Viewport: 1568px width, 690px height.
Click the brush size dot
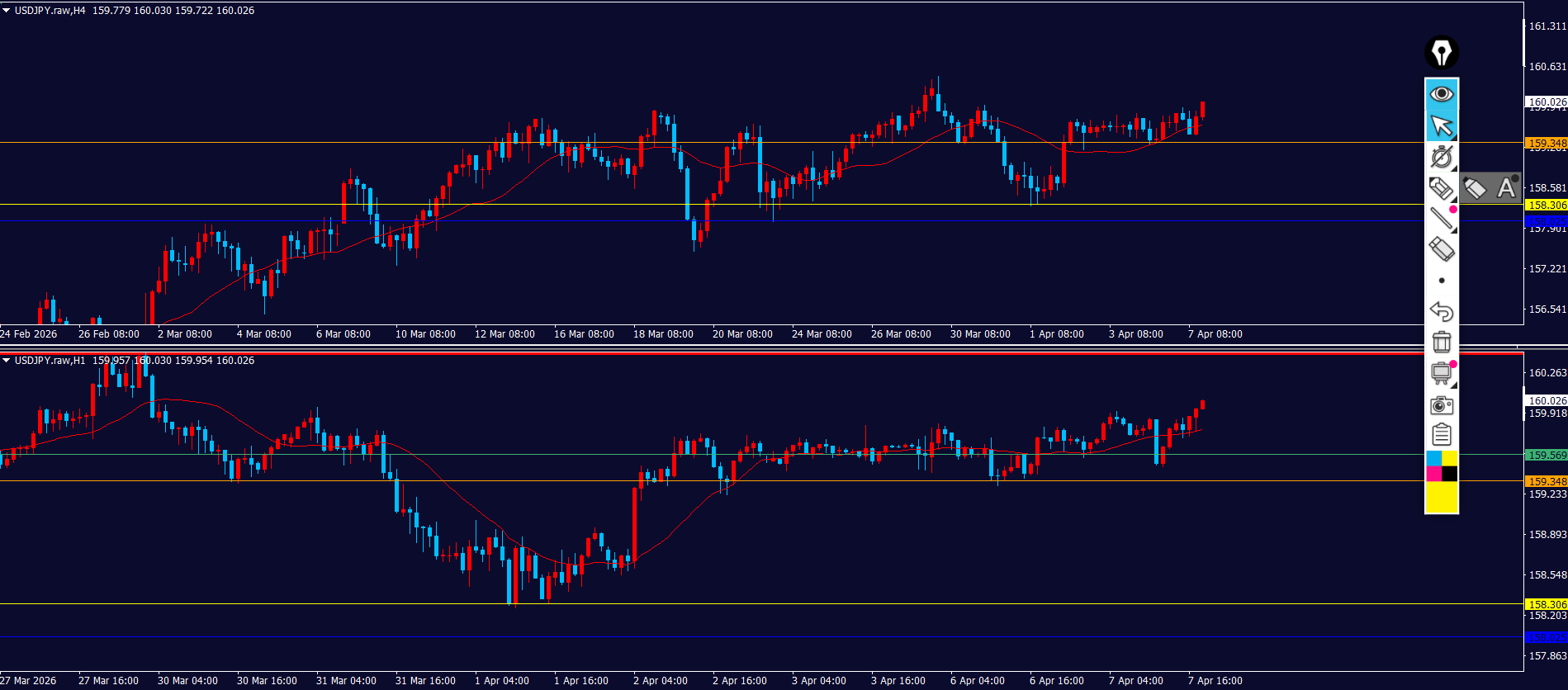[1442, 281]
